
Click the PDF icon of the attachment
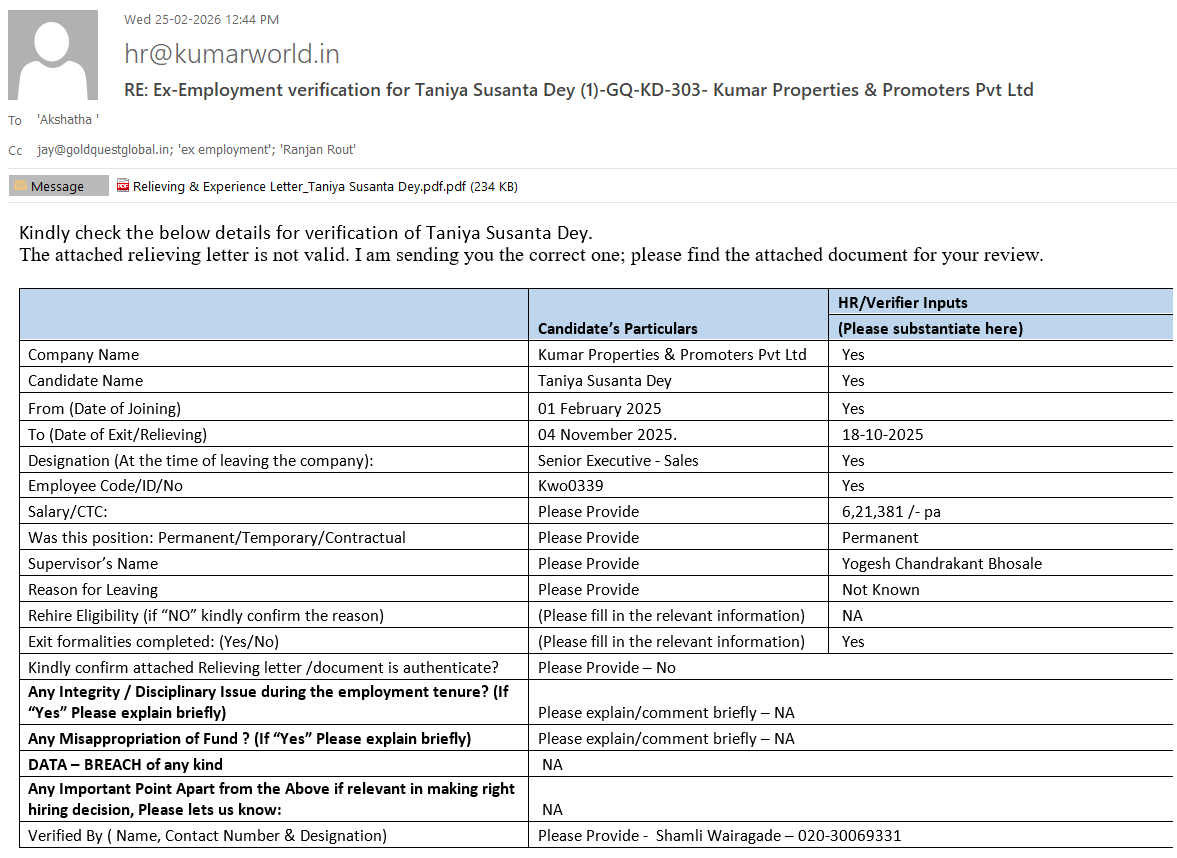coord(123,186)
